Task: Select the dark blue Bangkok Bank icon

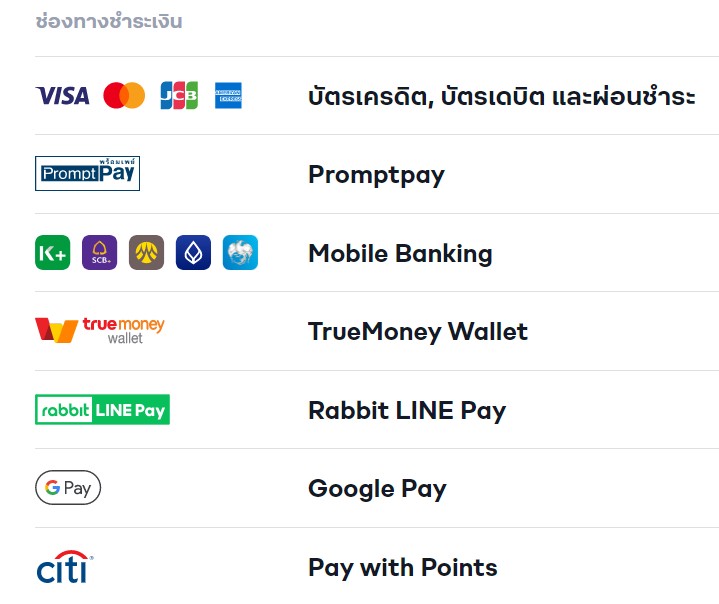Action: click(x=193, y=253)
